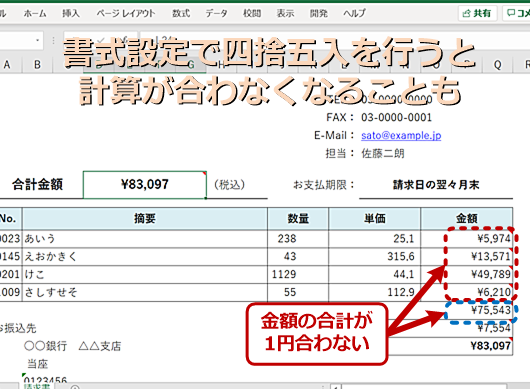
Task: Select amount cell ¥13,571
Action: click(x=467, y=257)
